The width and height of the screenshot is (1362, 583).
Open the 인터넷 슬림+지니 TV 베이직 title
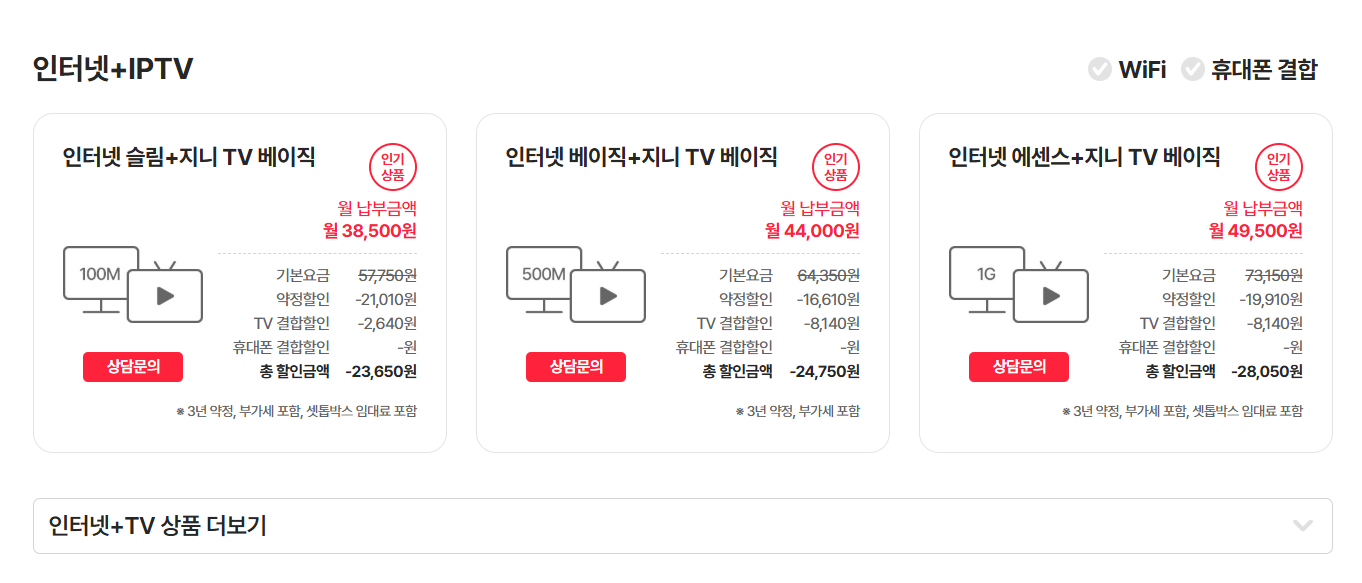[x=189, y=157]
